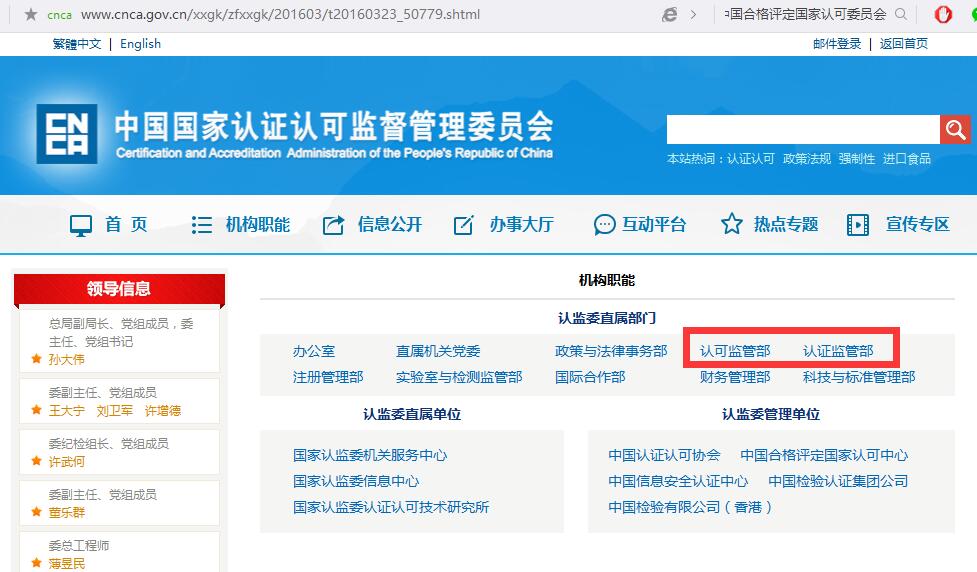This screenshot has width=977, height=572.
Task: Click the bookmark star icon in address bar
Action: (x=31, y=14)
